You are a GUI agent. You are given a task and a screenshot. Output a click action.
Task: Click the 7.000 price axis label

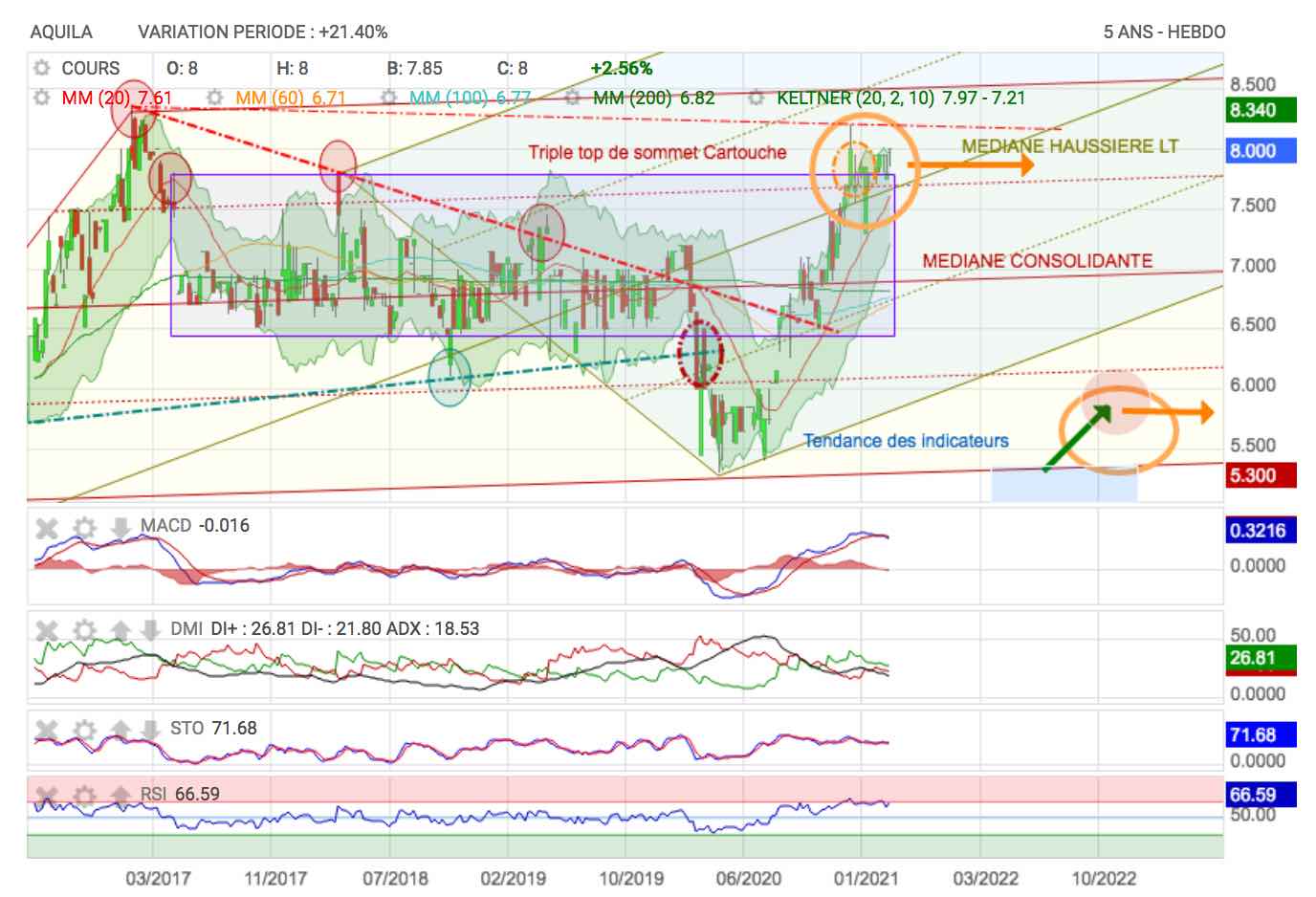pyautogui.click(x=1253, y=265)
